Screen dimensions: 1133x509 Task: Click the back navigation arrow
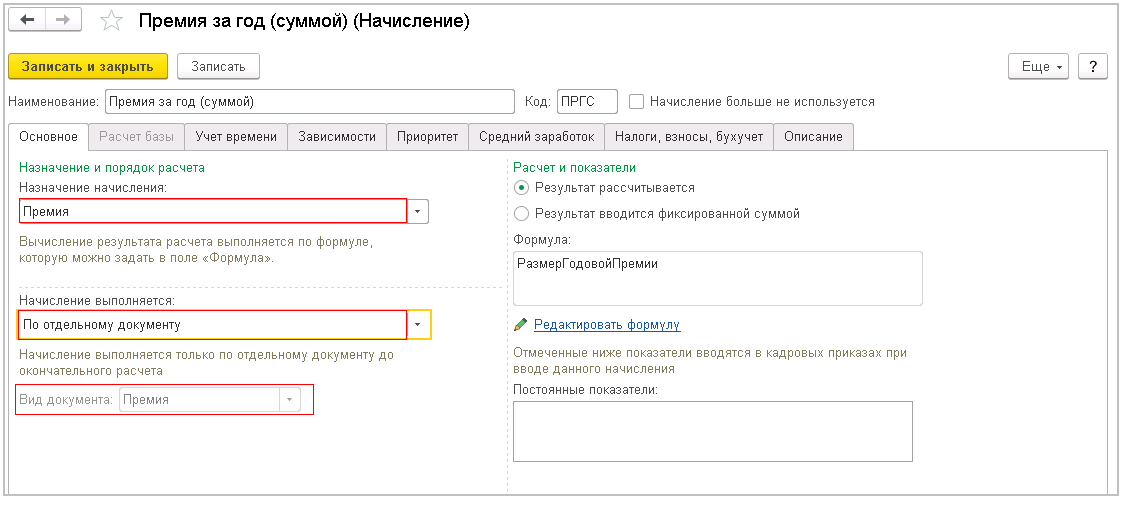[28, 21]
